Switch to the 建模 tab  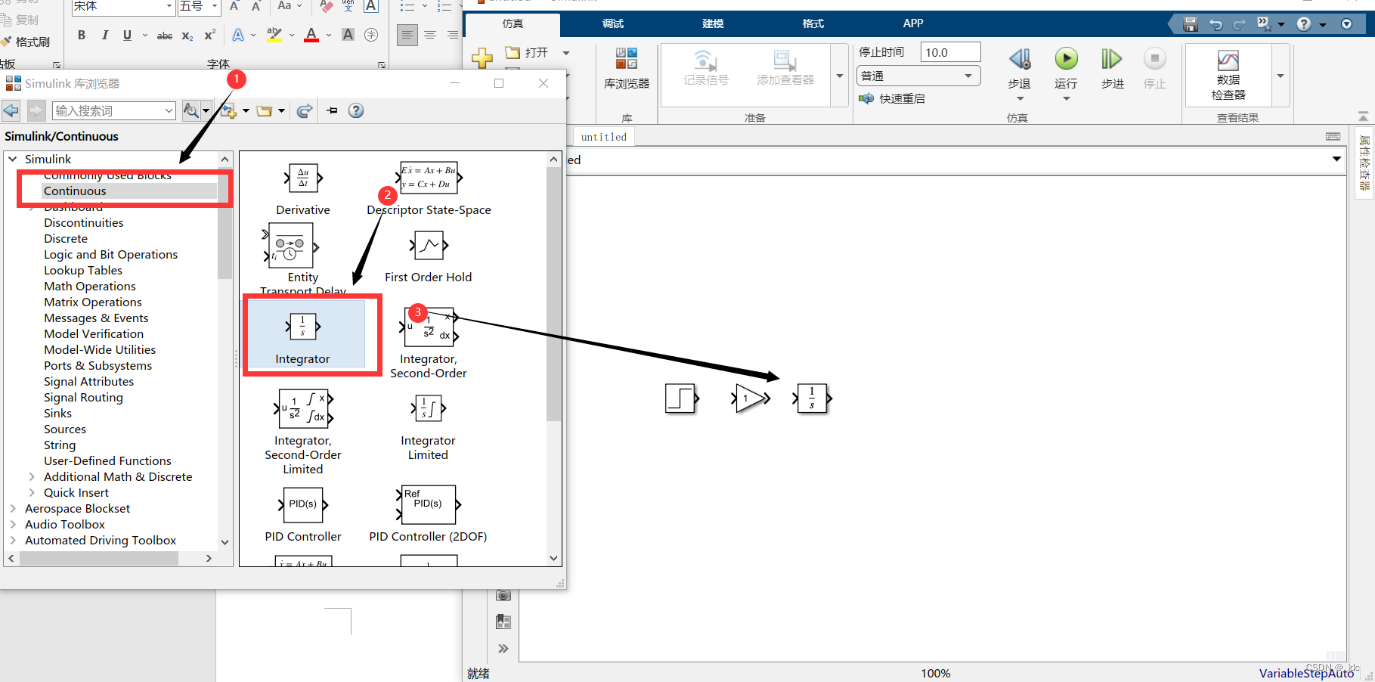713,23
